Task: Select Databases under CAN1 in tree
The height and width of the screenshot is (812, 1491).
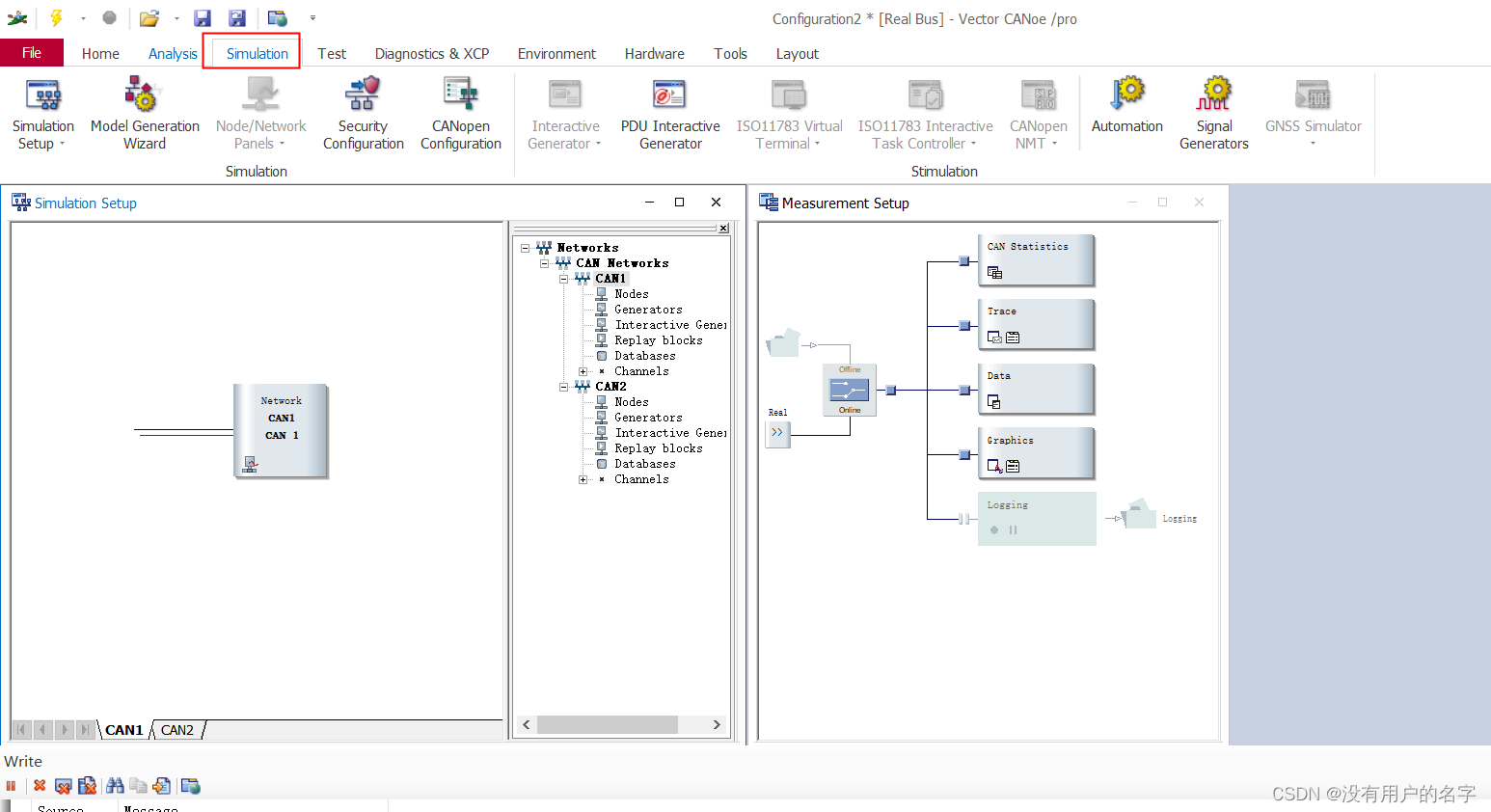Action: tap(645, 356)
